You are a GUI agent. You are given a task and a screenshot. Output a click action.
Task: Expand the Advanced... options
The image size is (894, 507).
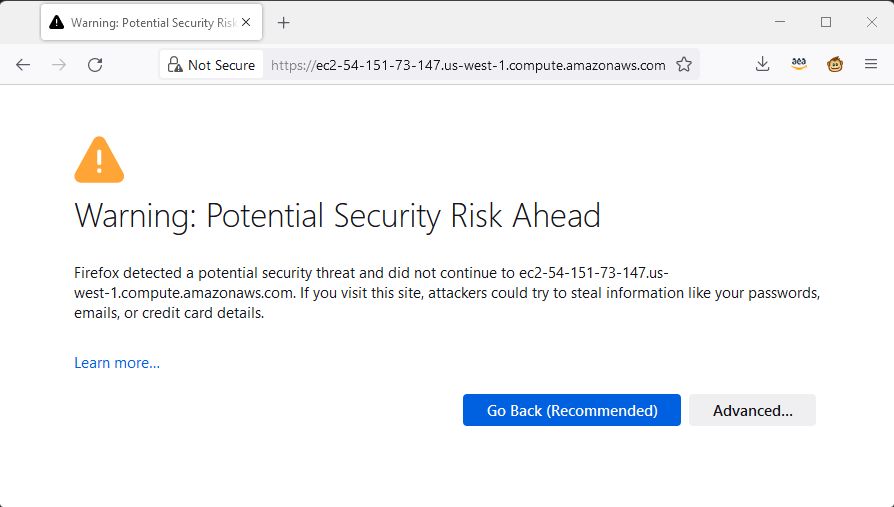click(753, 410)
